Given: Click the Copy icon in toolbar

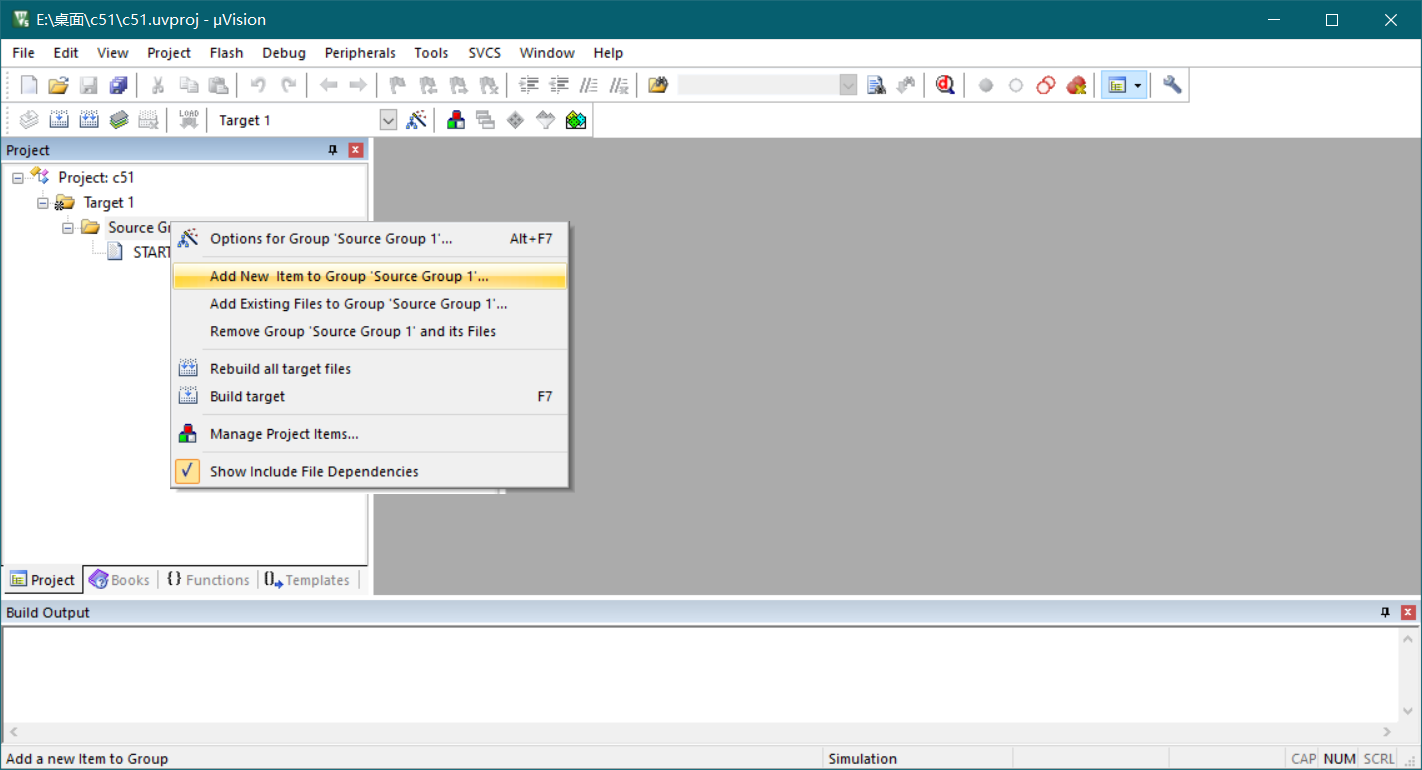Looking at the screenshot, I should tap(188, 85).
